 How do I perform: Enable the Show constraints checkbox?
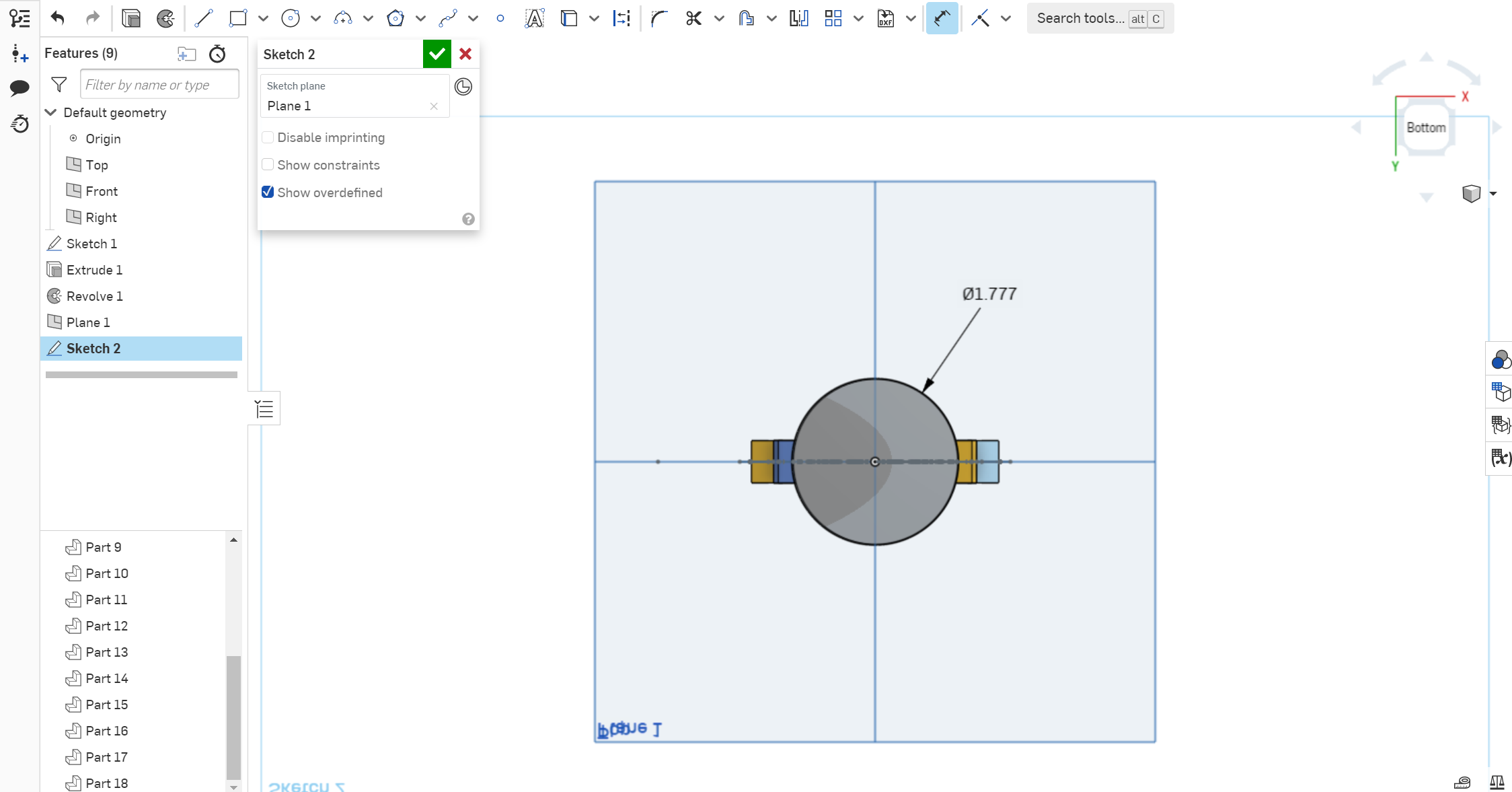click(268, 164)
